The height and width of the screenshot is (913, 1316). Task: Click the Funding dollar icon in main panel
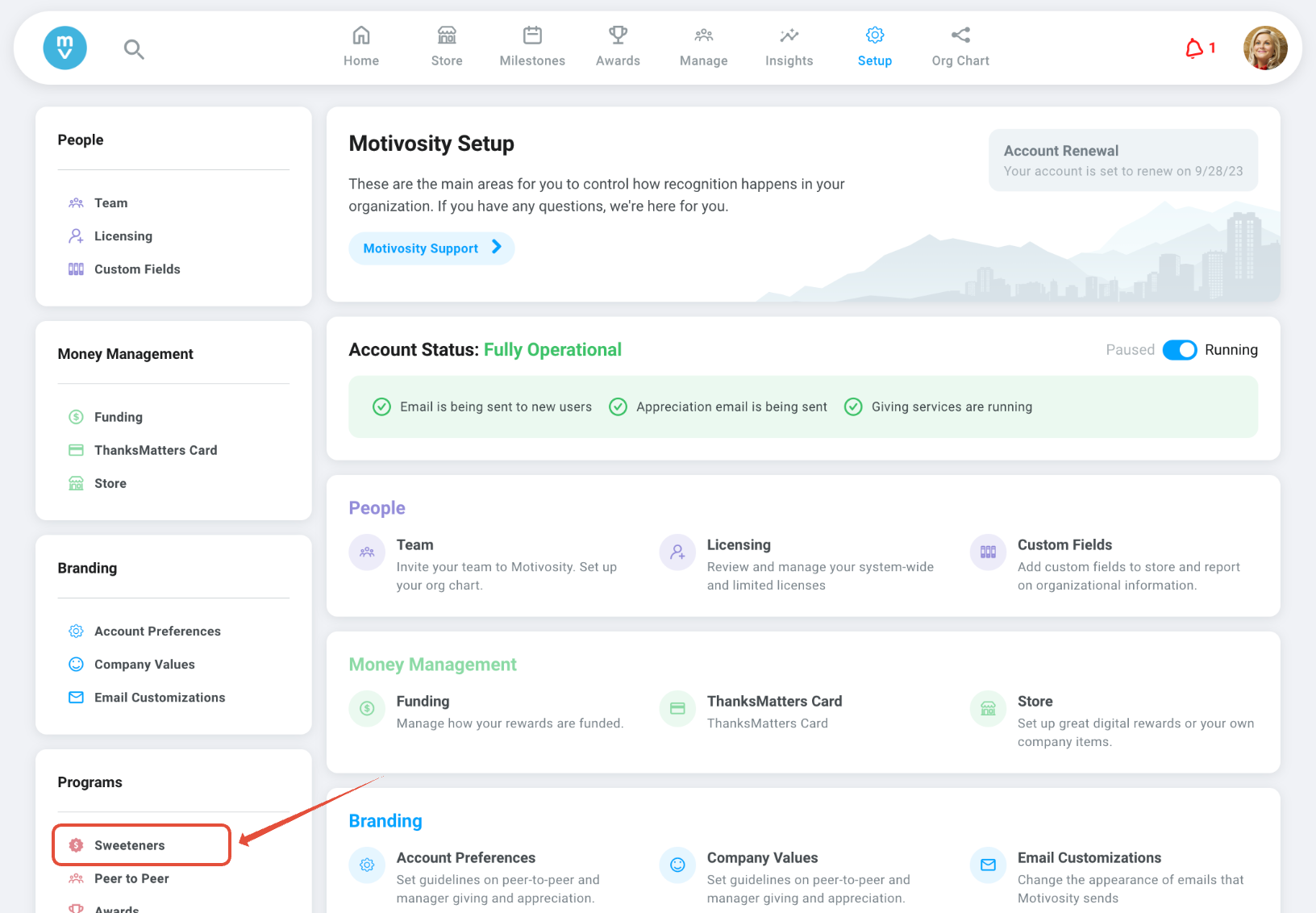coord(367,709)
